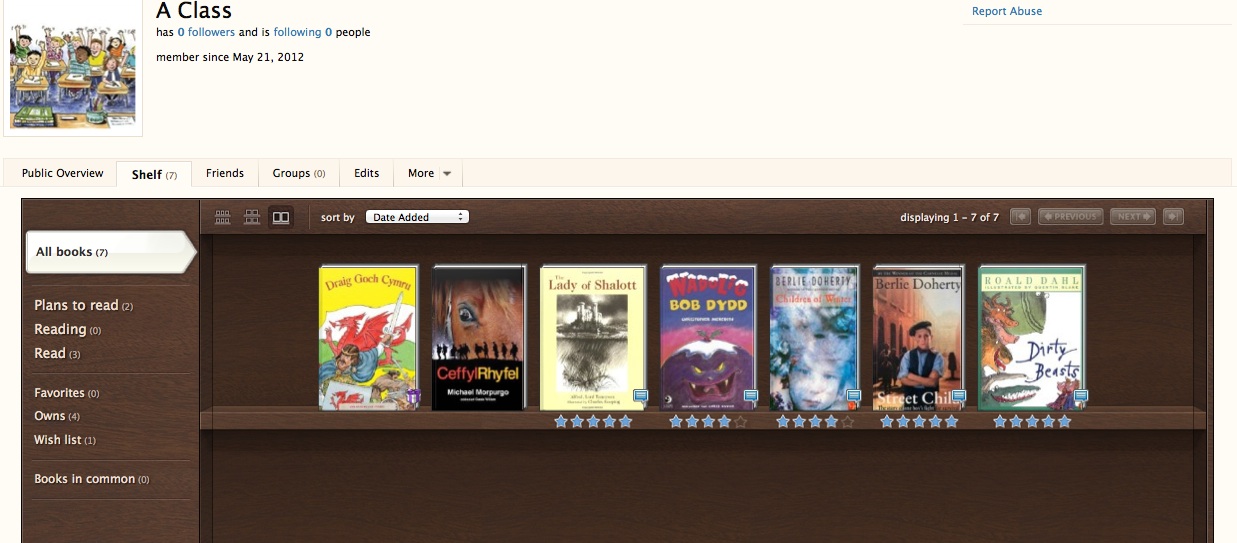1237x543 pixels.
Task: Select the Shelf tab
Action: pyautogui.click(x=154, y=174)
